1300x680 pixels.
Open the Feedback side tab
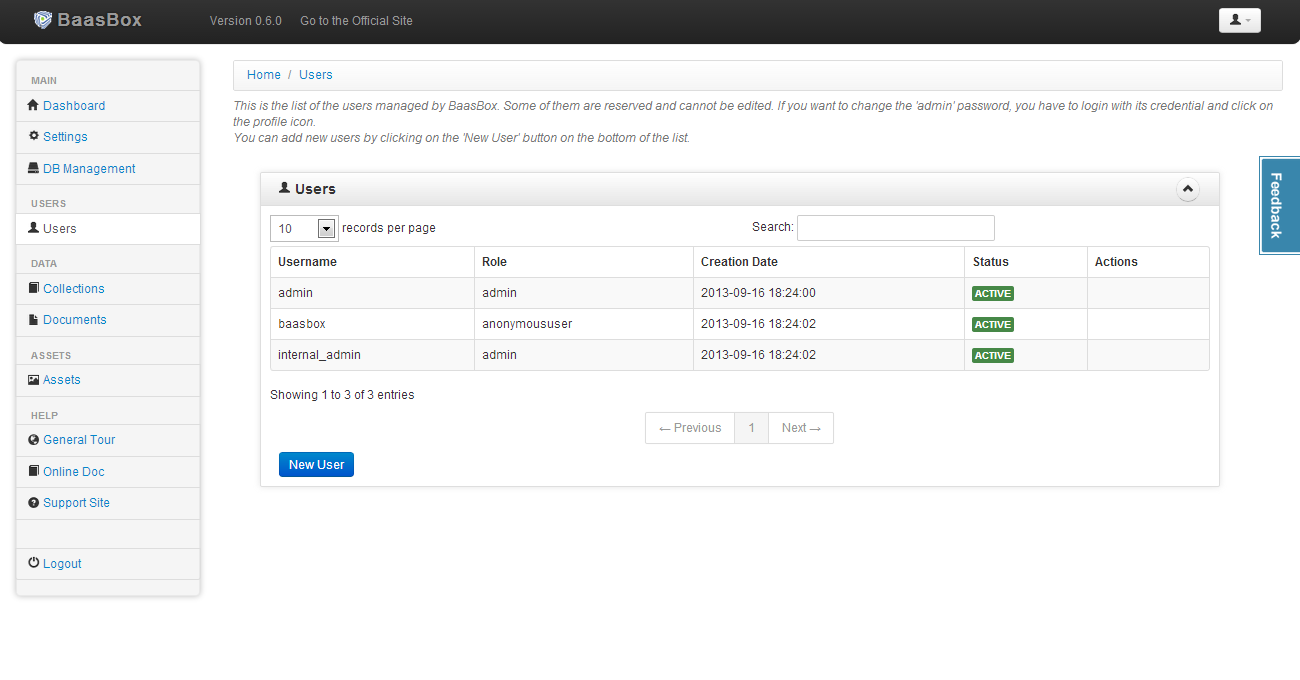pyautogui.click(x=1279, y=206)
